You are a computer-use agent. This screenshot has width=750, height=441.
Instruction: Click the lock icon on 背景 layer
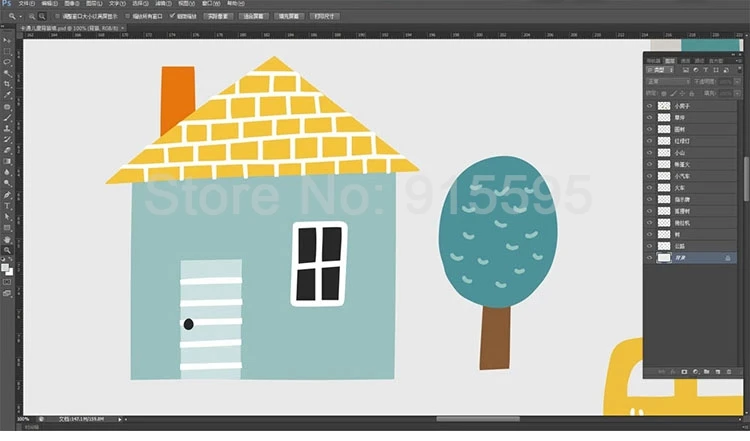click(x=727, y=258)
